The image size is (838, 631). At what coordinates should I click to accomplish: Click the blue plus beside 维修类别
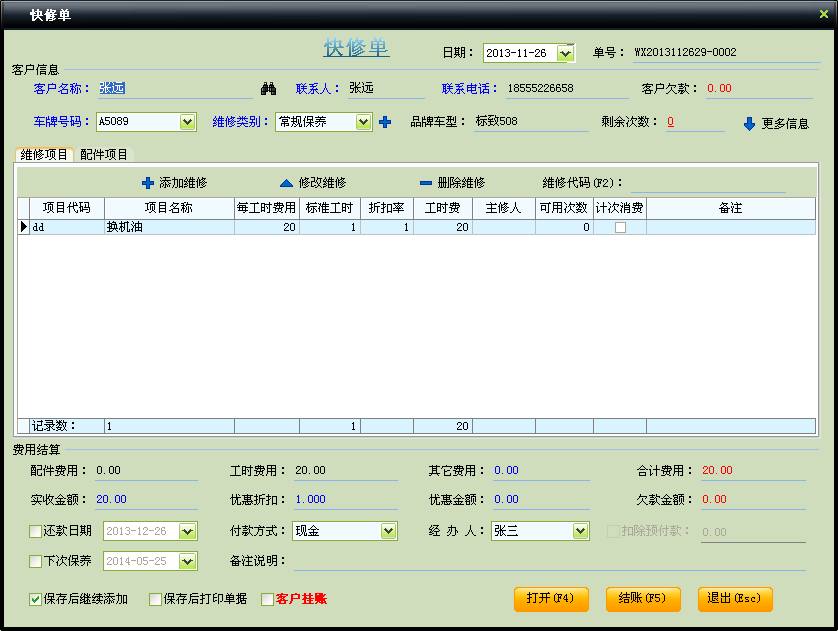pyautogui.click(x=385, y=122)
